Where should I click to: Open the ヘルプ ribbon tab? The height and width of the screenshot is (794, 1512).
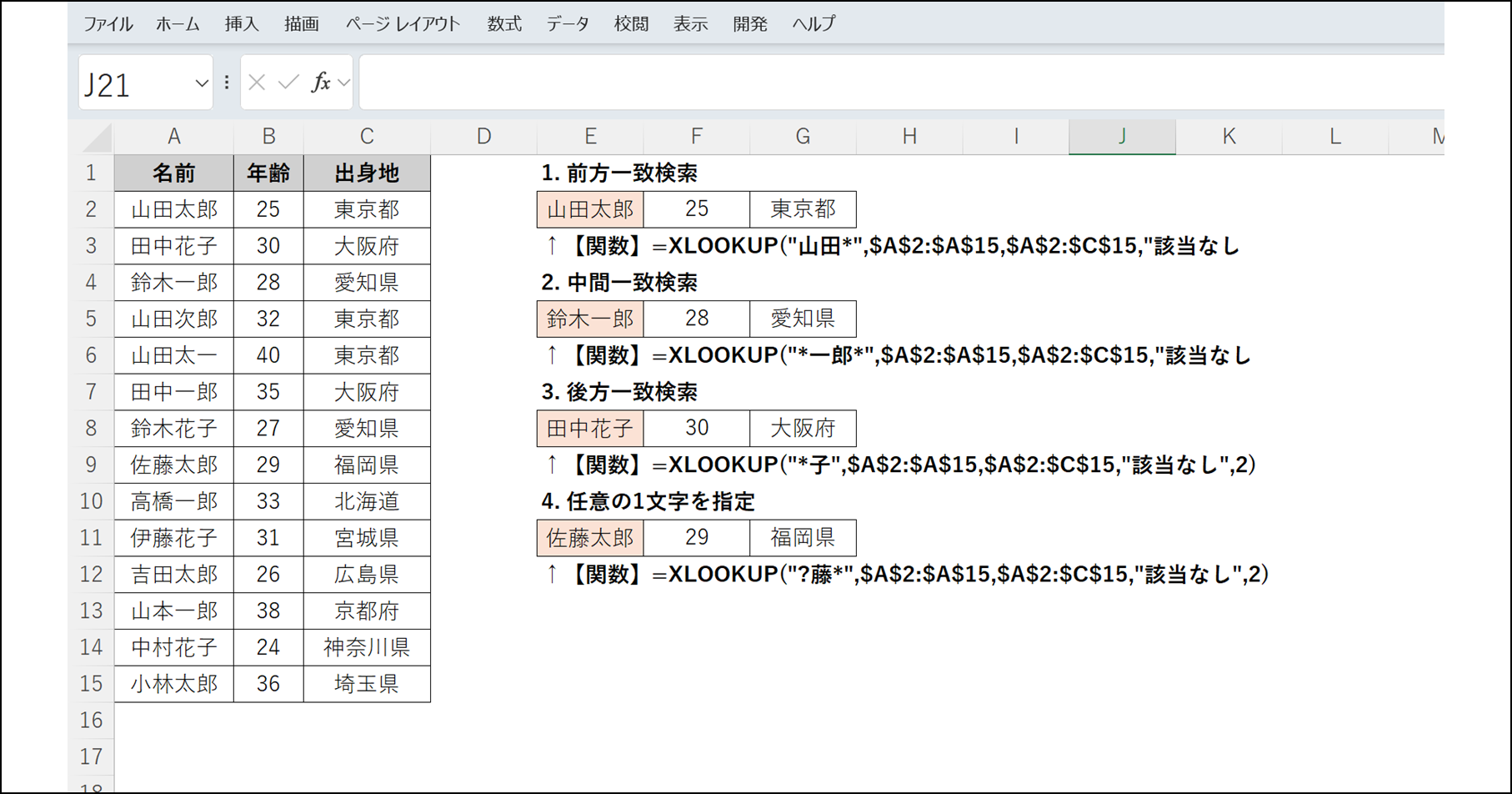[x=812, y=23]
